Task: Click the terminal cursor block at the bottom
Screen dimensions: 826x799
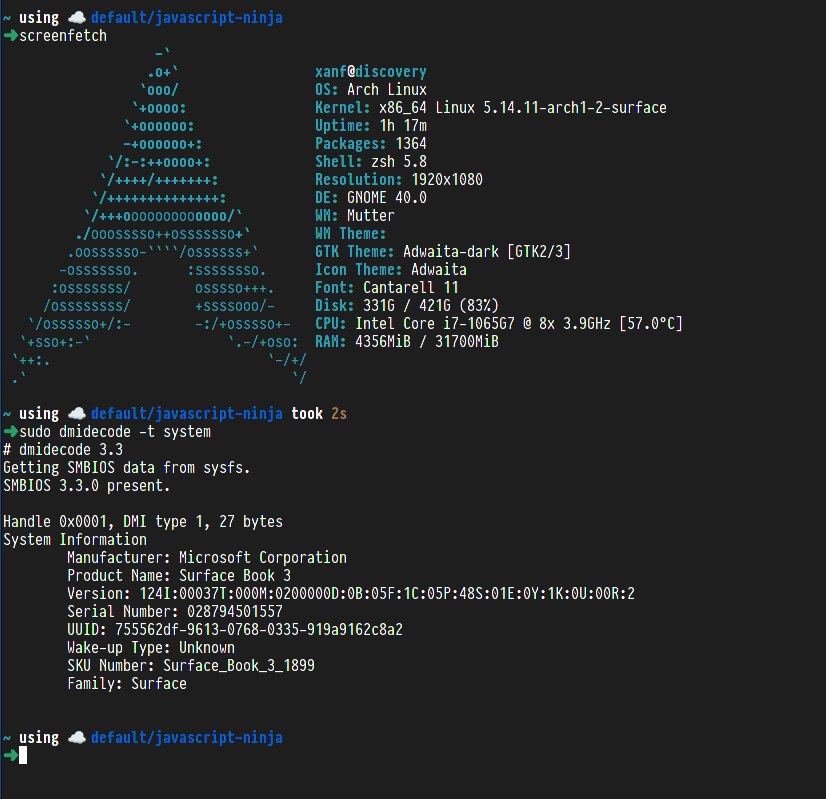Action: pyautogui.click(x=23, y=756)
